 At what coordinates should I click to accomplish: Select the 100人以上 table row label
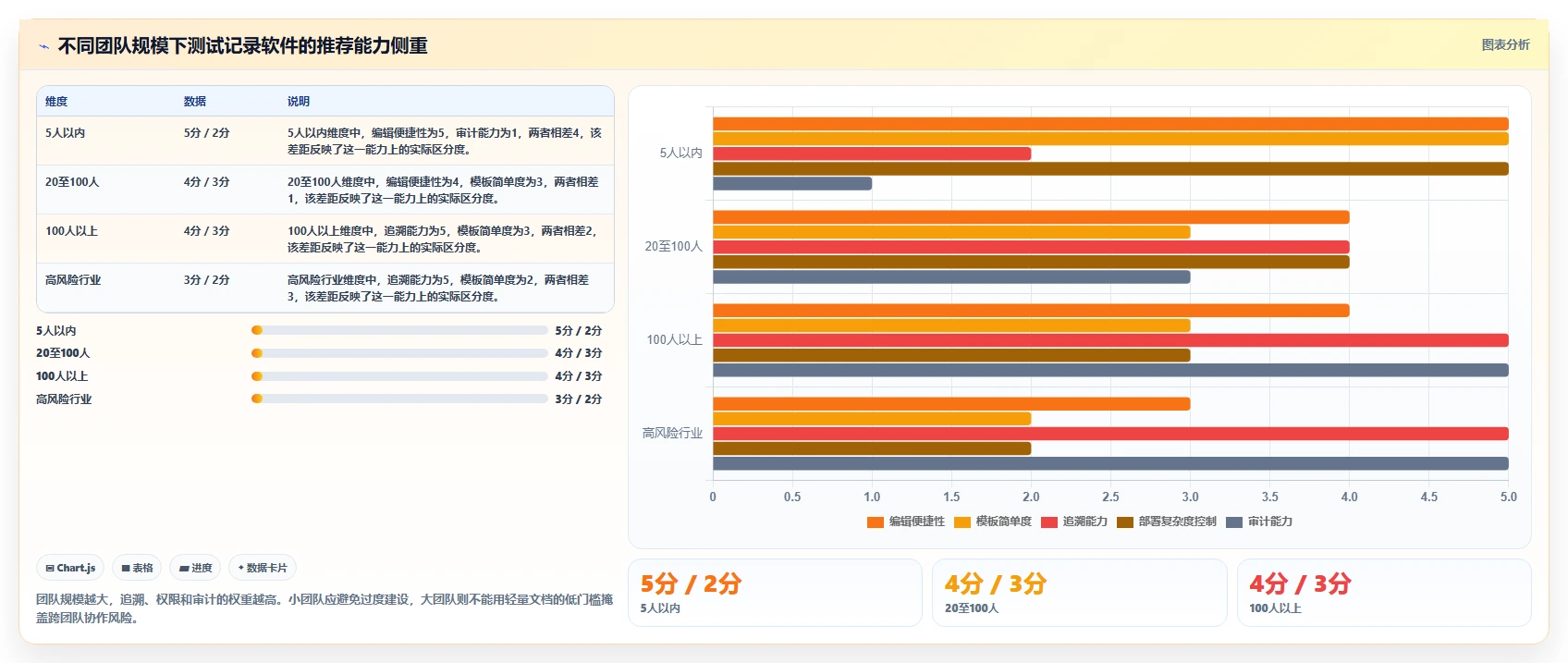click(x=71, y=231)
